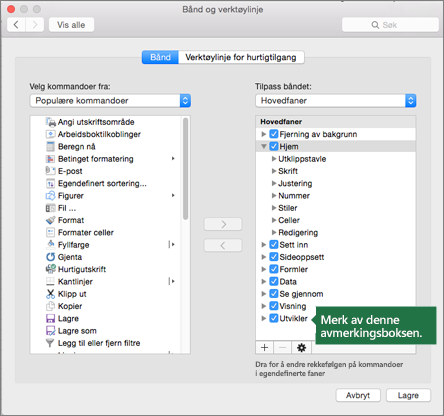Select the Redigering group row
This screenshot has width=444, height=416.
click(336, 233)
